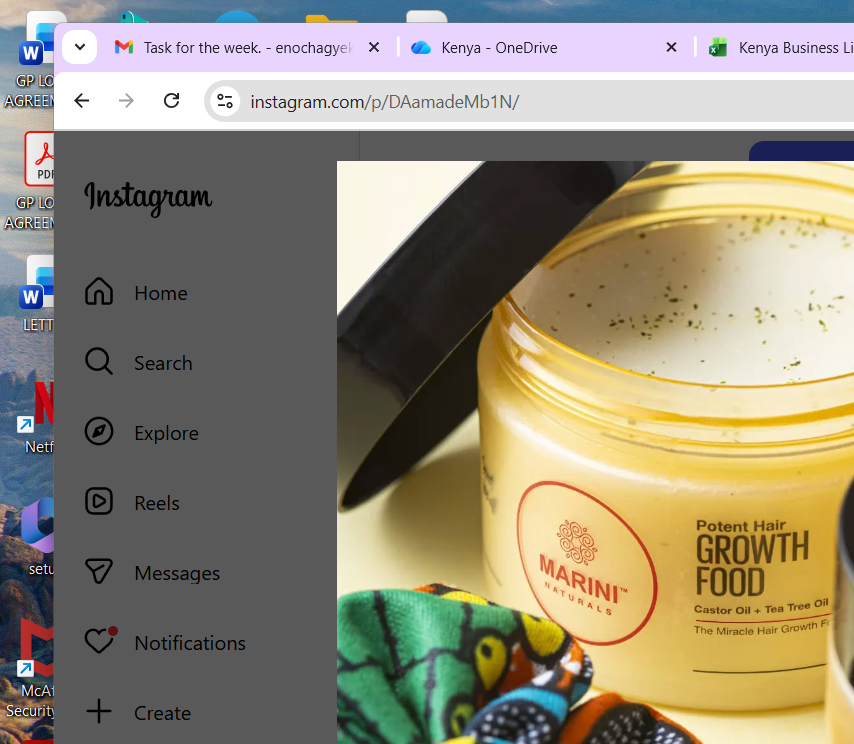Open the Messages paper-plane icon

pyautogui.click(x=99, y=571)
